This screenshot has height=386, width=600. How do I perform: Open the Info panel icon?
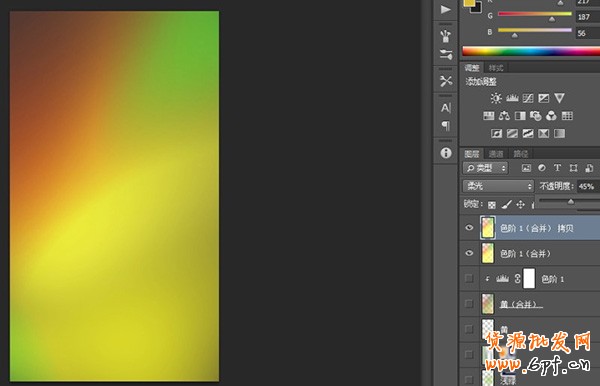click(446, 153)
